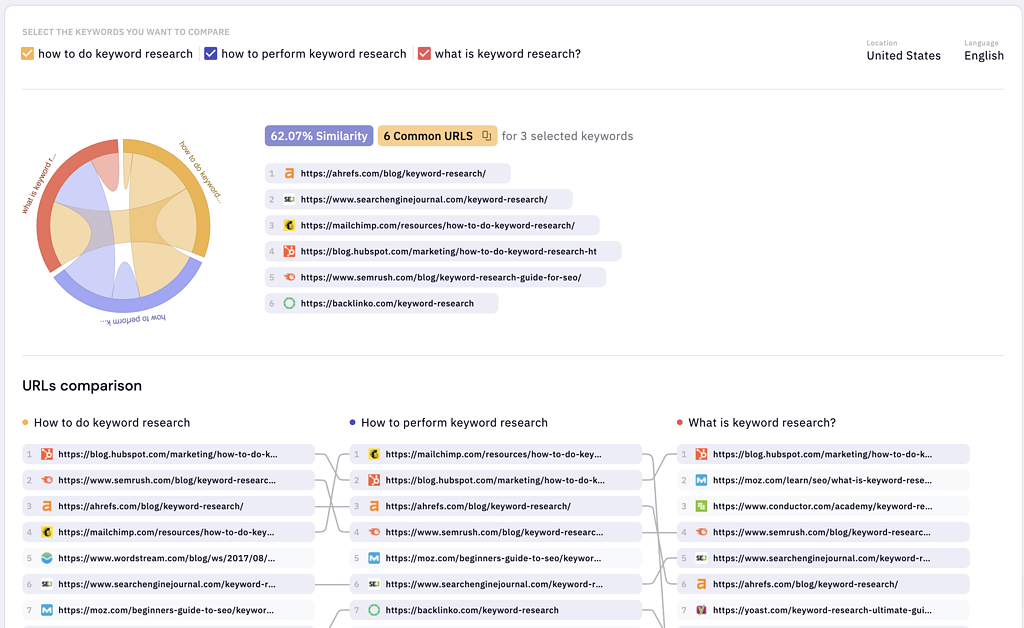
Task: Click Mailchimp icon in 'How to perform' column row 1
Action: pos(374,454)
